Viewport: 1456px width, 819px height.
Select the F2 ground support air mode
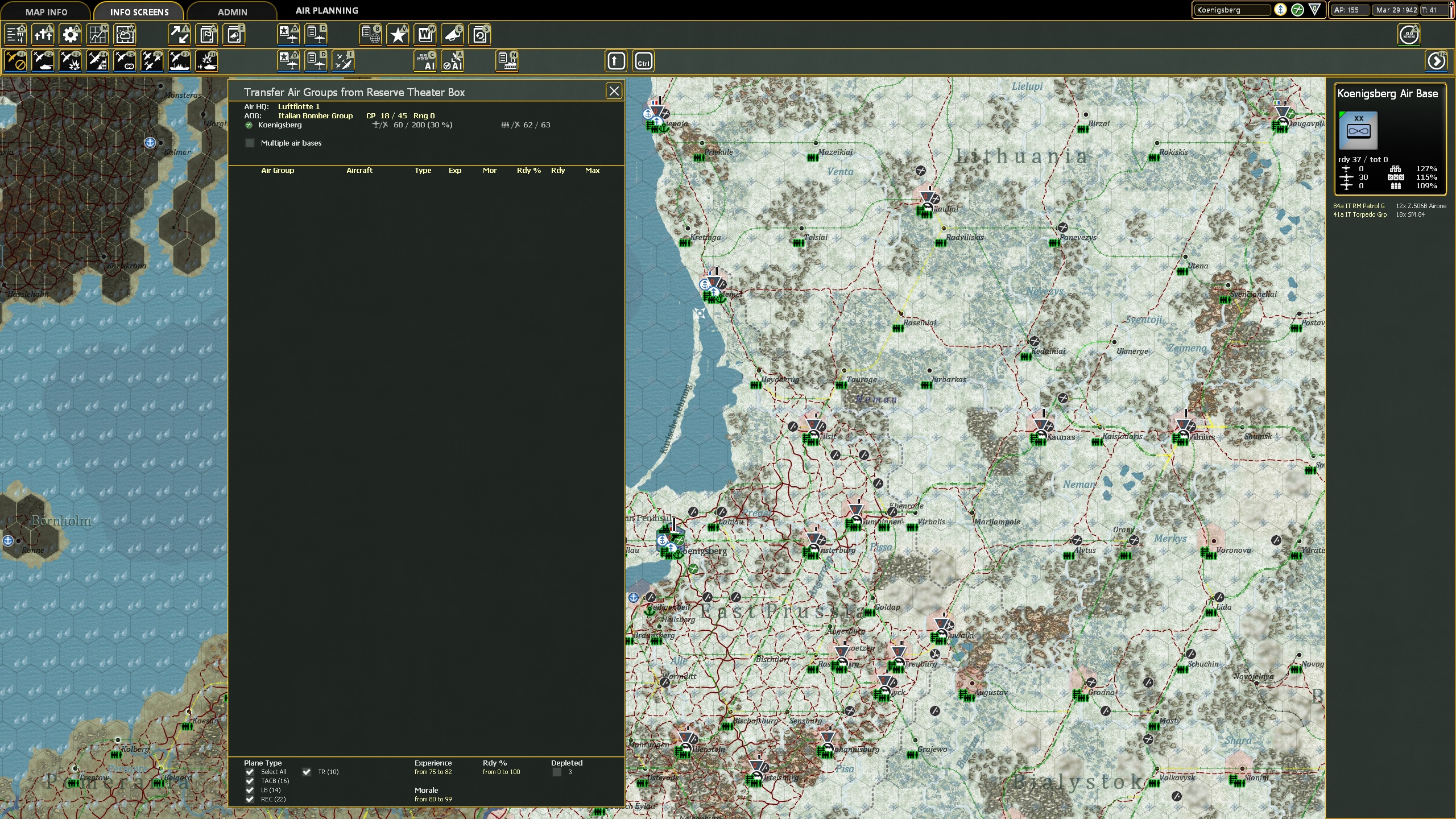click(x=43, y=61)
